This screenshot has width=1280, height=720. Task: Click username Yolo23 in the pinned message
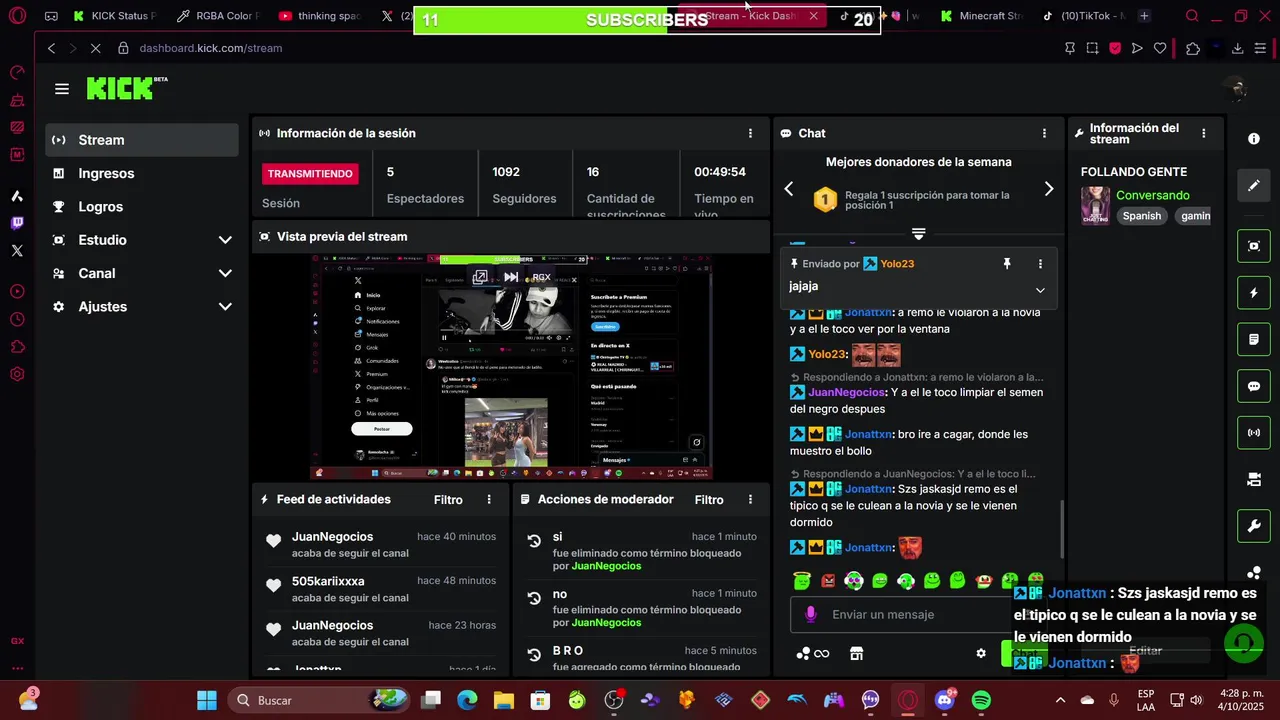(x=897, y=264)
